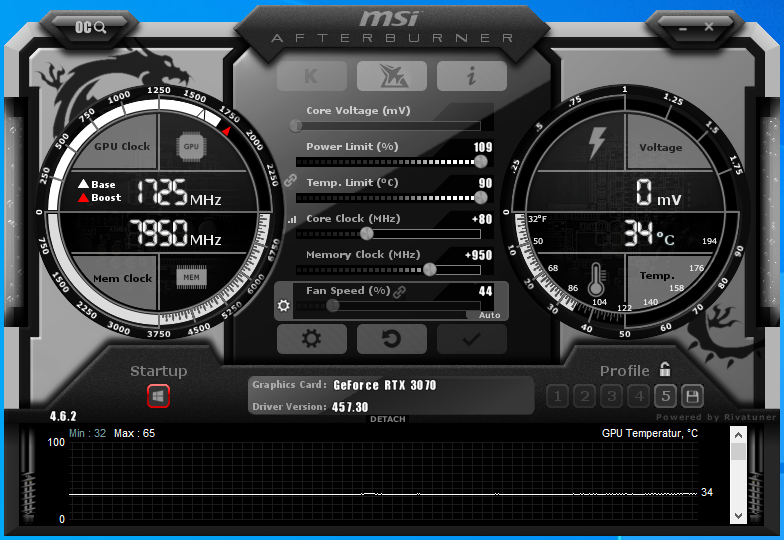Click the Max : 65 graph value
Viewport: 784px width, 540px height.
134,433
